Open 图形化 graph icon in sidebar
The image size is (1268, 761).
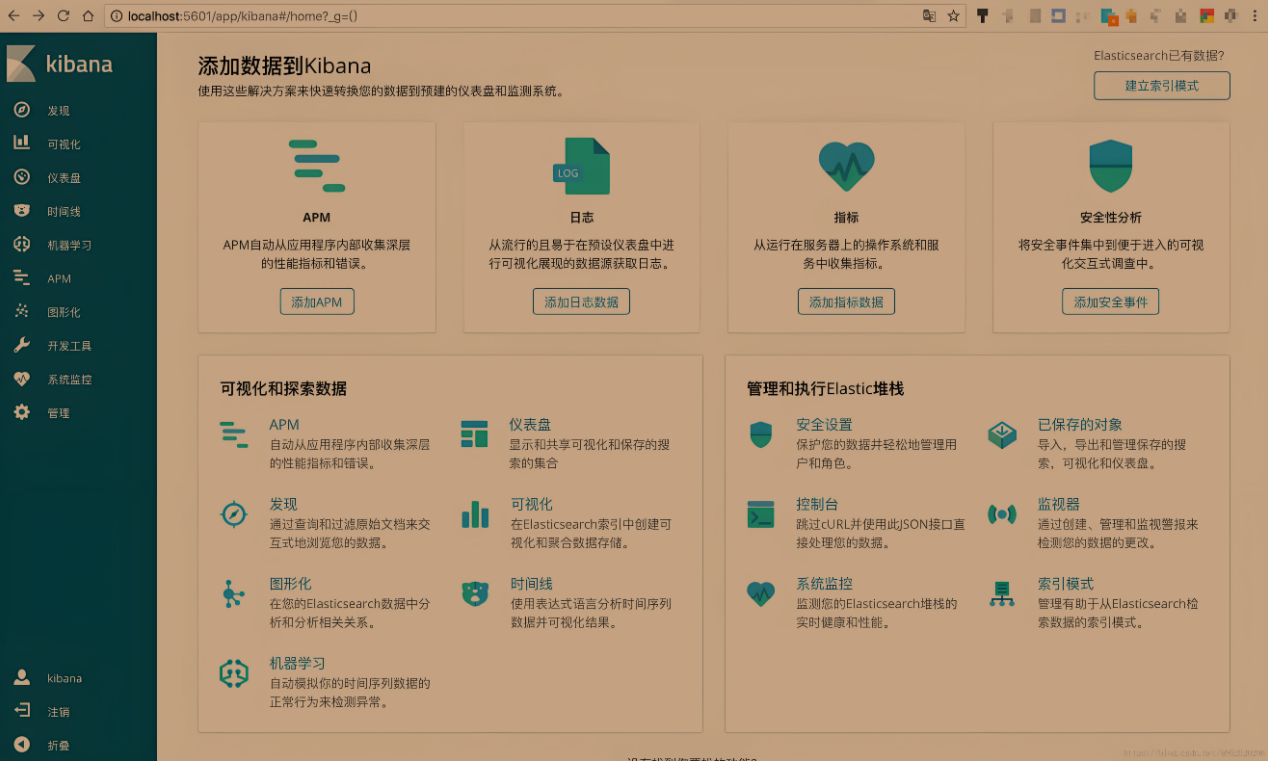pos(21,311)
